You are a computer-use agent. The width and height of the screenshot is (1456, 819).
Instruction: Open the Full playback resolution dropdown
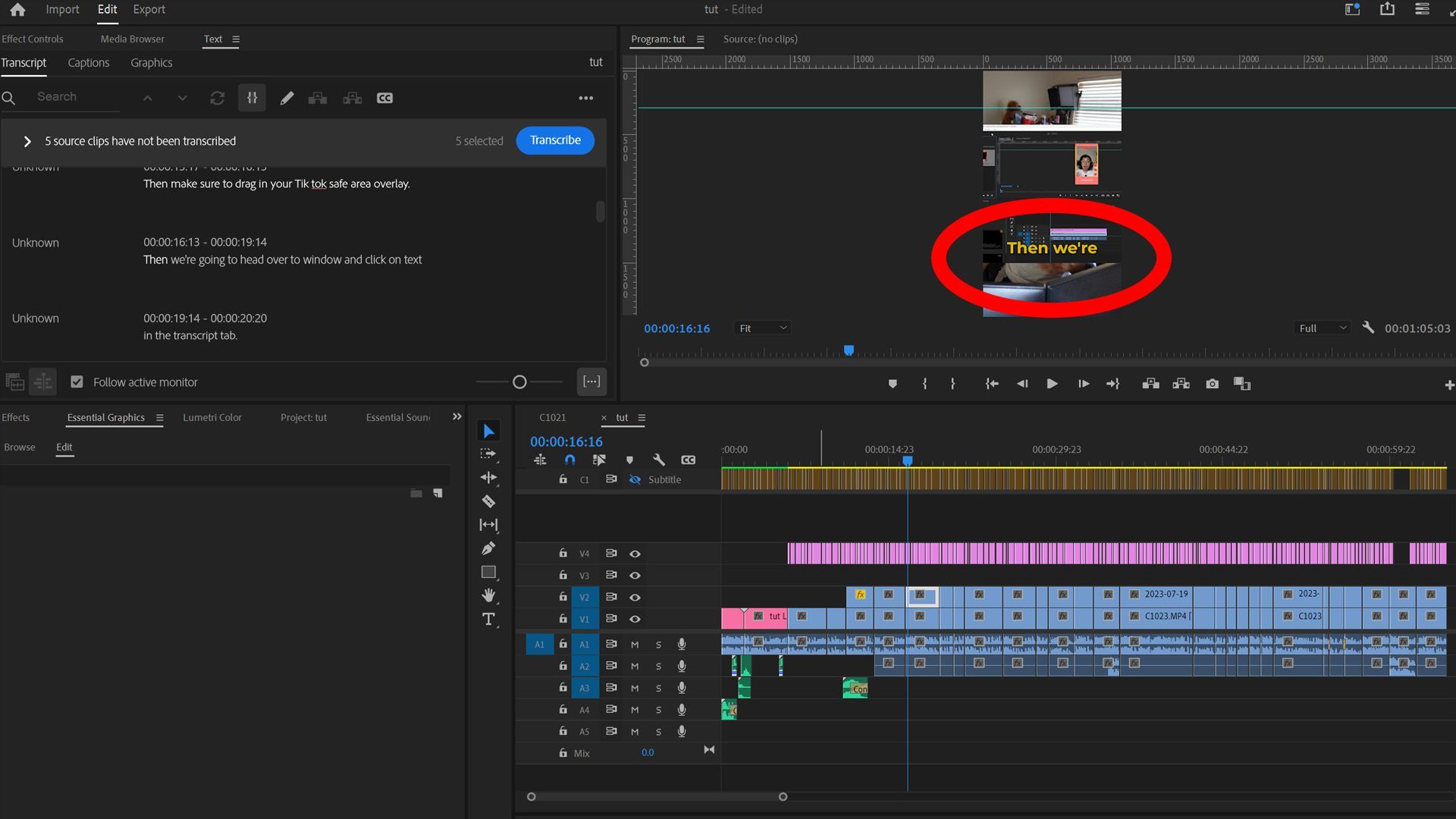point(1321,328)
